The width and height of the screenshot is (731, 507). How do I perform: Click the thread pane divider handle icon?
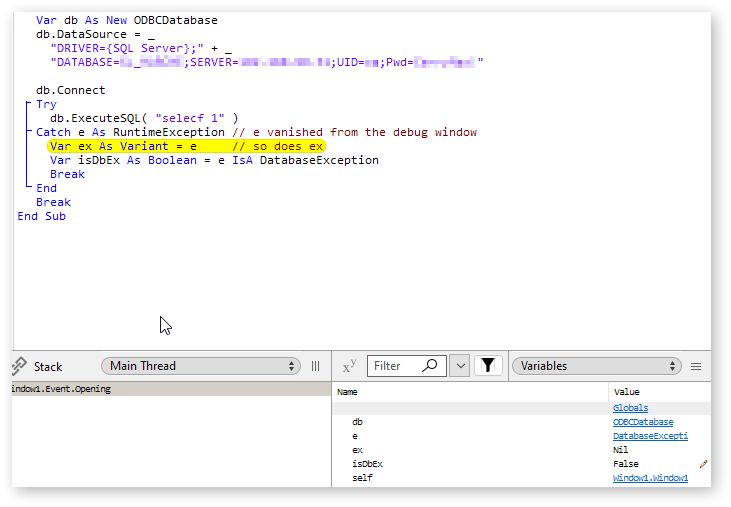click(316, 366)
